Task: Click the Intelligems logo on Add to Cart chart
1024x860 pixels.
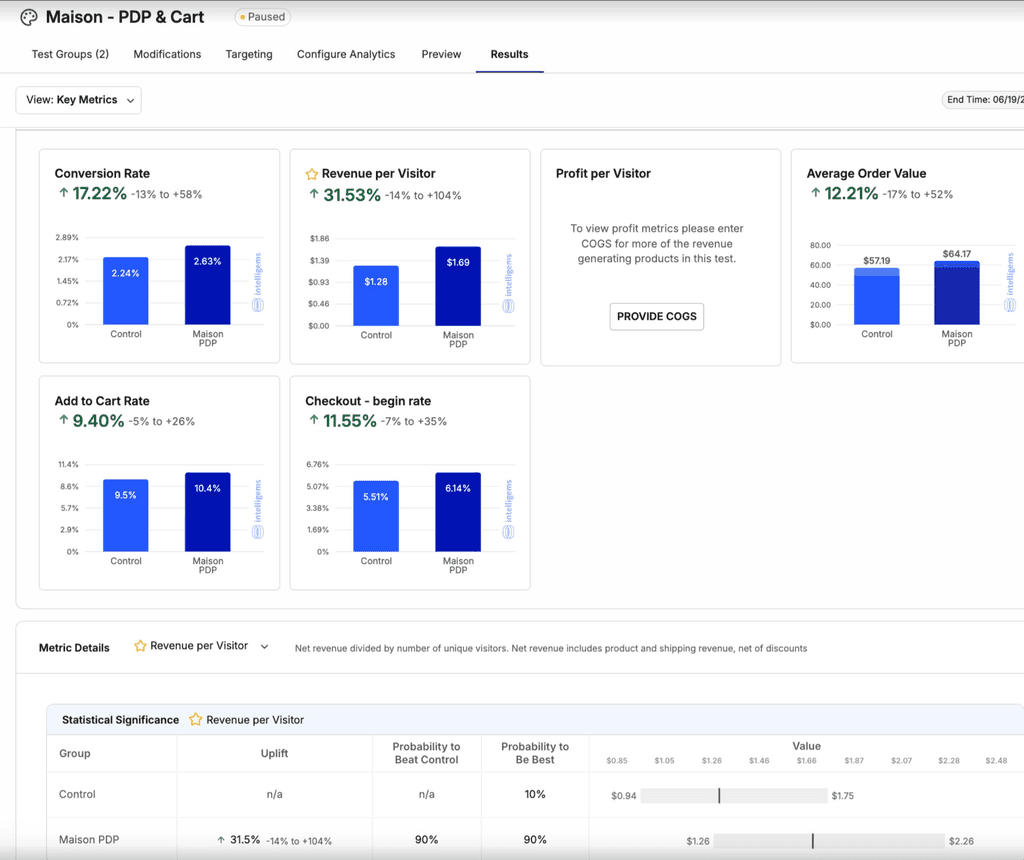Action: [258, 509]
